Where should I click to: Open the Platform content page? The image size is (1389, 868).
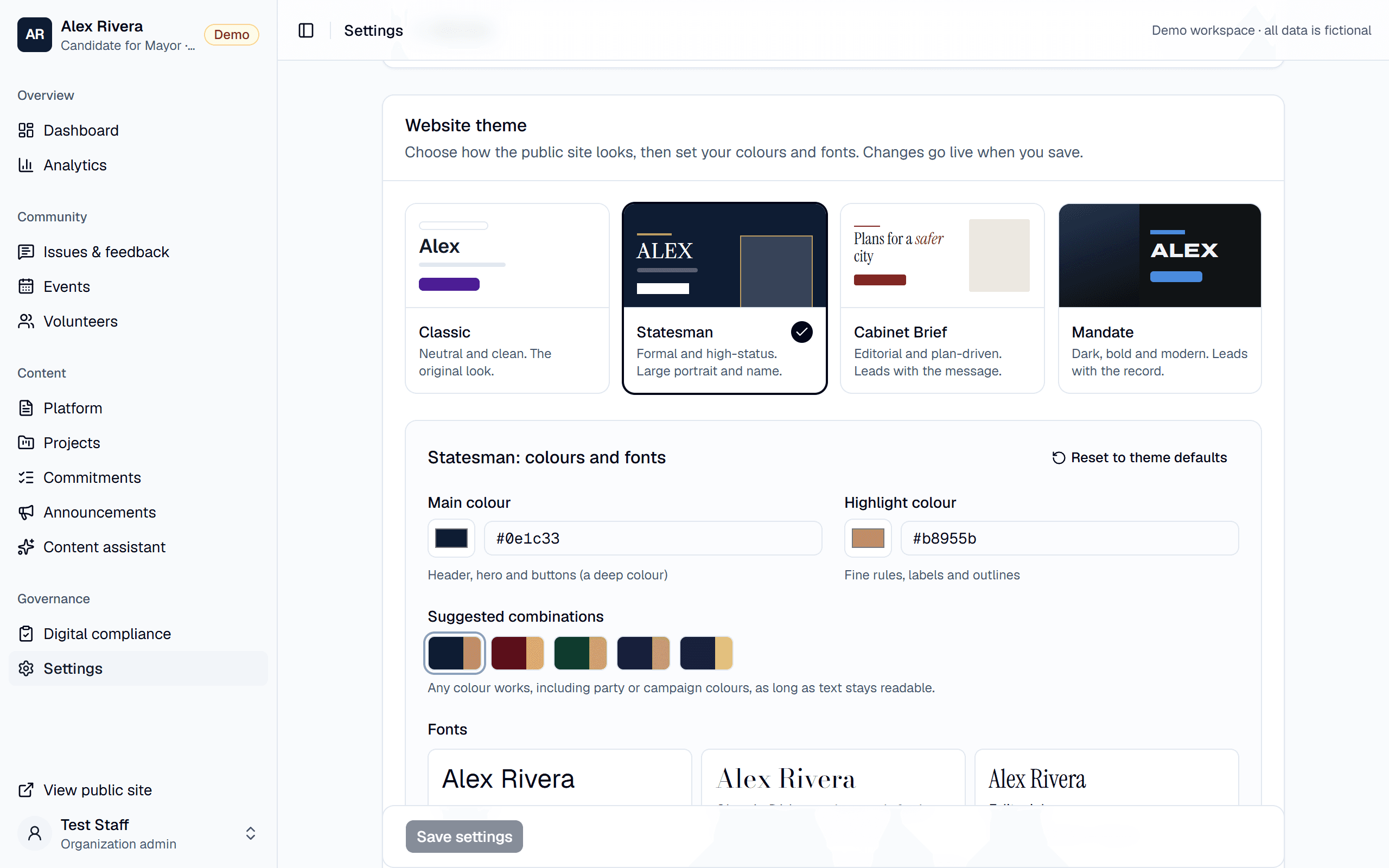click(x=138, y=408)
